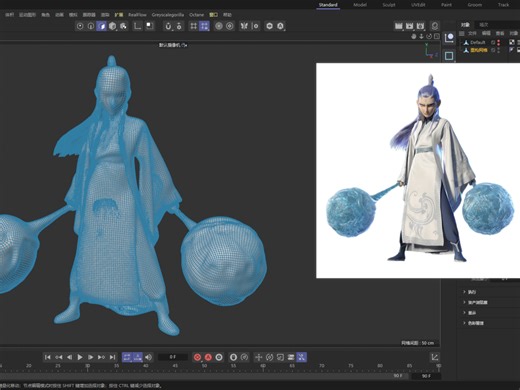Open the Paint layout tab
This screenshot has width=520, height=390.
446,5
